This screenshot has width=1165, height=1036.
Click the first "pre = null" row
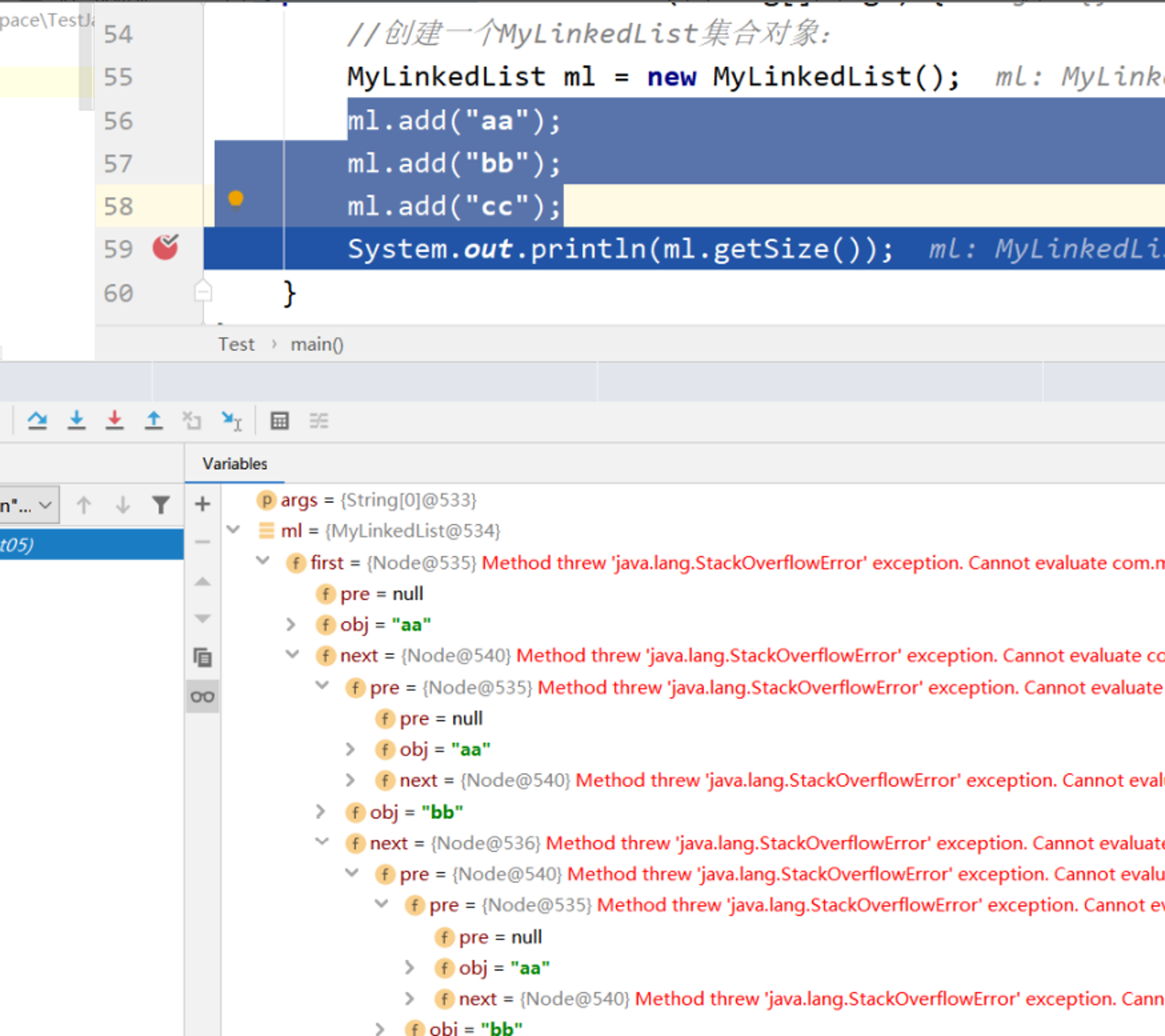[370, 594]
